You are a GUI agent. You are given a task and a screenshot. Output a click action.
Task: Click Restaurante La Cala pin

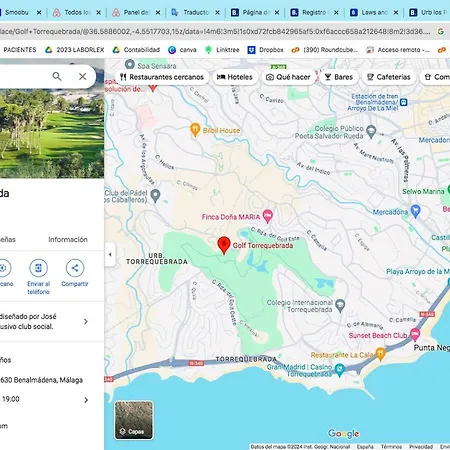click(x=380, y=354)
